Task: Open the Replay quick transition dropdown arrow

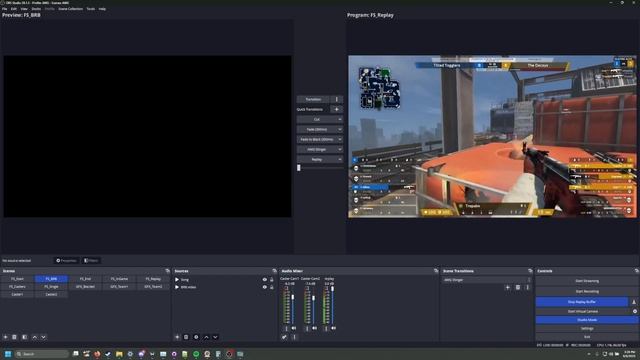Action: [340, 160]
